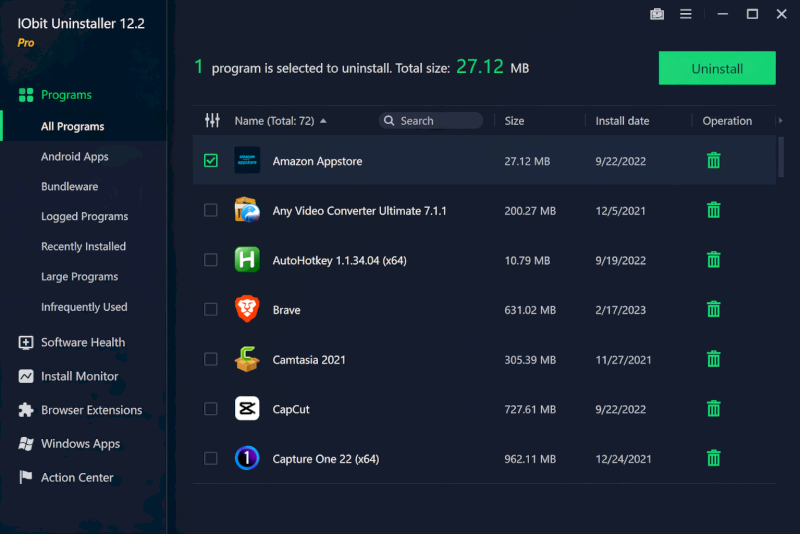The width and height of the screenshot is (800, 534).
Task: Click the vertical scrollbar of program list
Action: tap(780, 157)
